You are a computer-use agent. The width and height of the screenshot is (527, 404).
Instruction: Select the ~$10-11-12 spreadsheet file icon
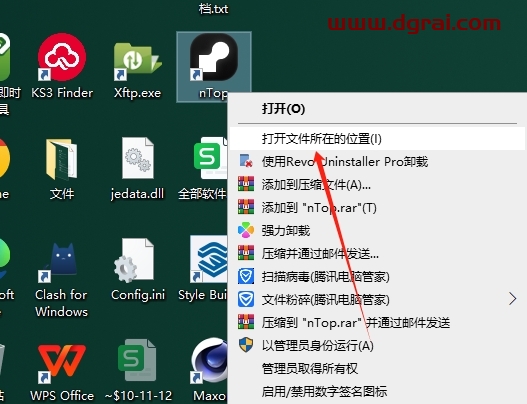pyautogui.click(x=137, y=360)
